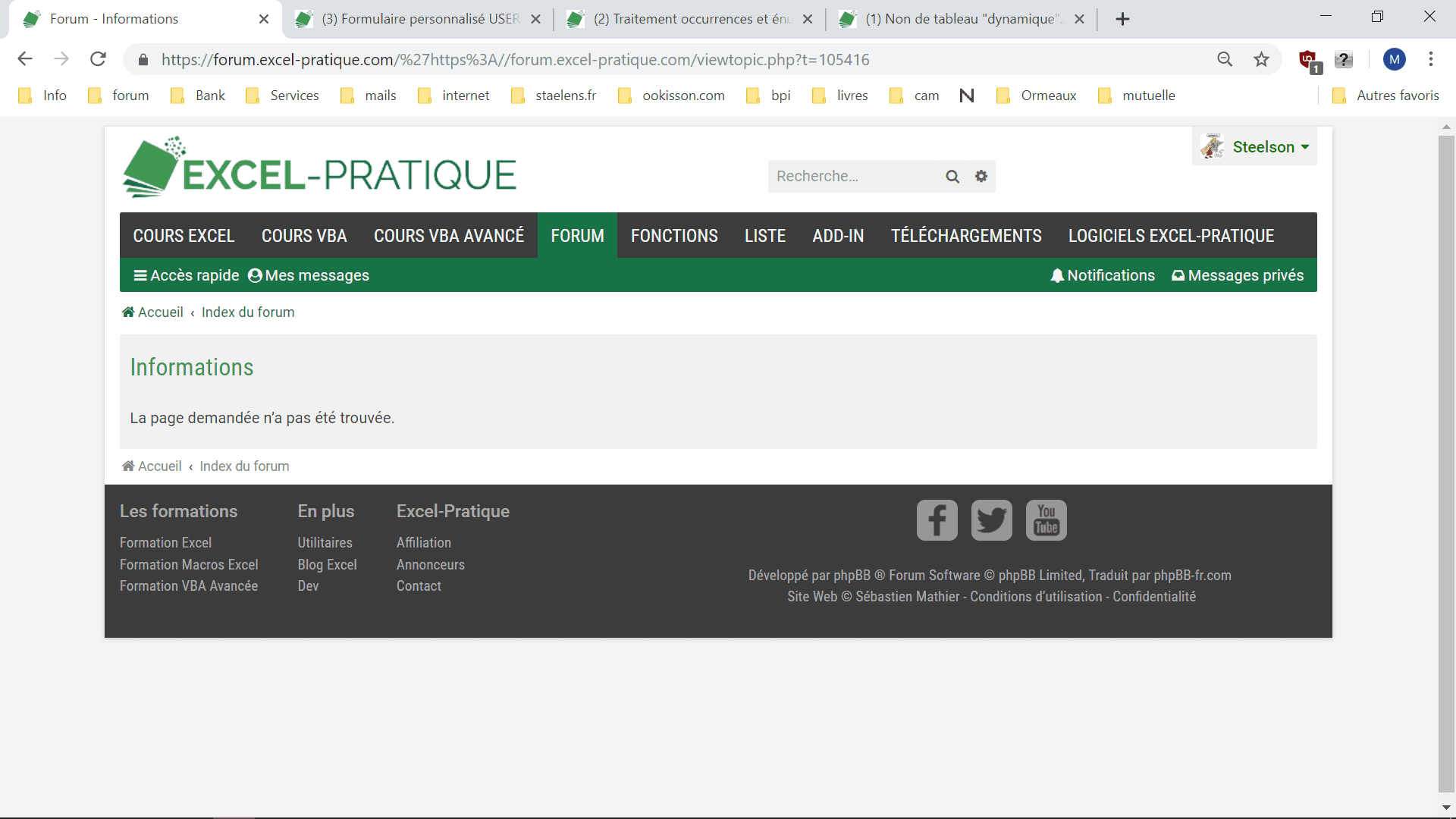The image size is (1456, 819).
Task: Click the Facebook icon in footer
Action: tap(937, 520)
